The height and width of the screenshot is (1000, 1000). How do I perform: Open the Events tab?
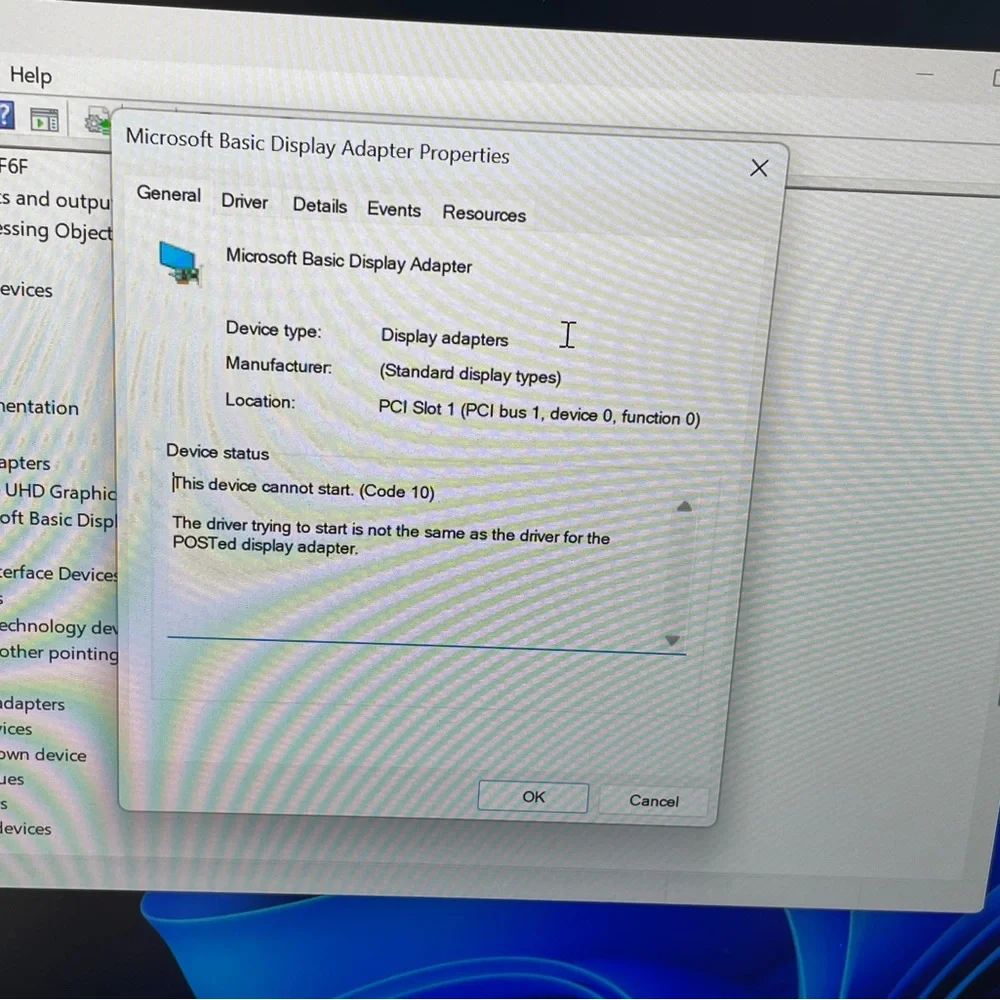click(x=393, y=210)
